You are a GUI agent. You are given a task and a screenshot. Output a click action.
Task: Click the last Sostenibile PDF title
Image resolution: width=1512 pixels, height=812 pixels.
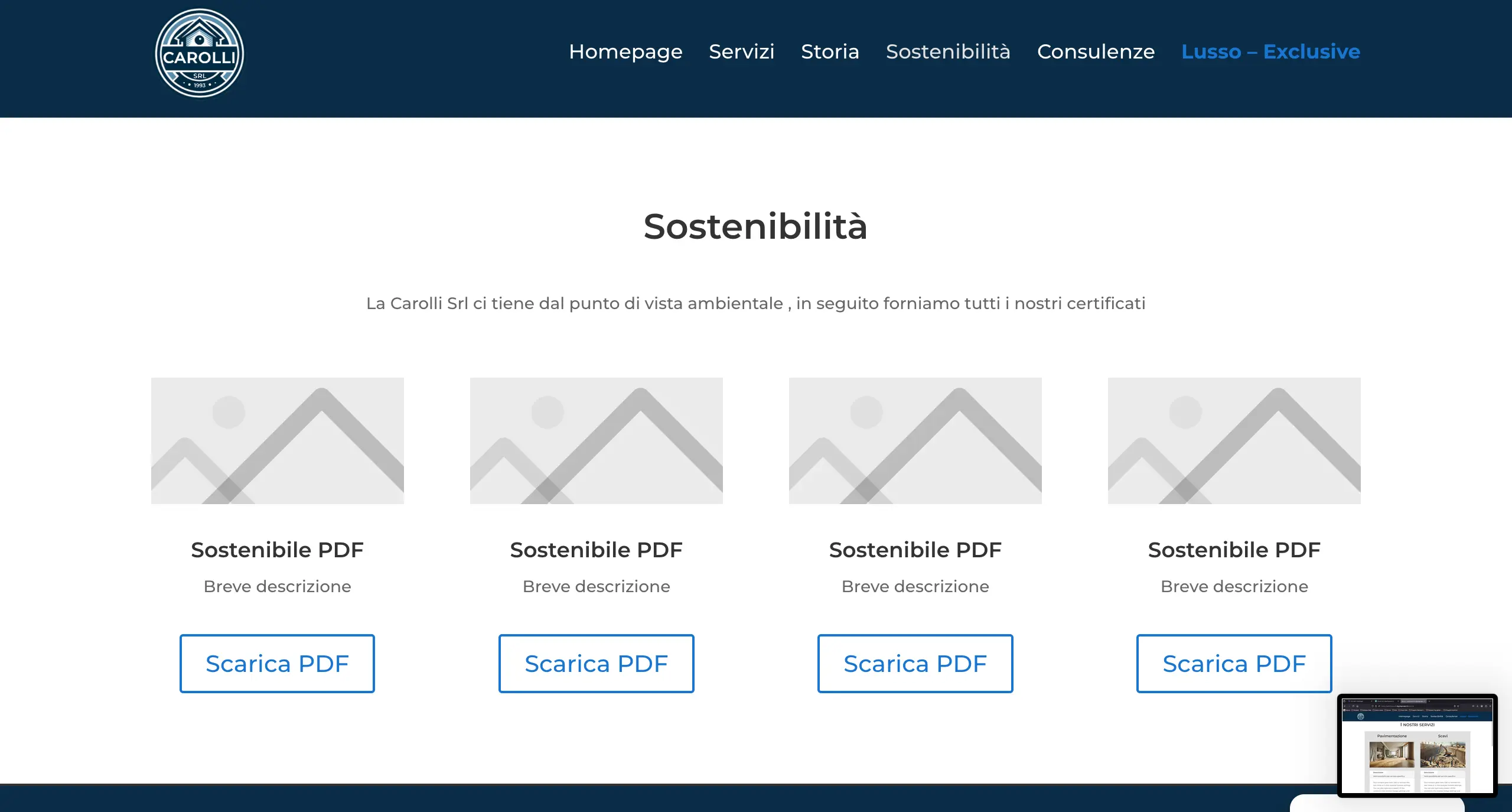point(1234,550)
